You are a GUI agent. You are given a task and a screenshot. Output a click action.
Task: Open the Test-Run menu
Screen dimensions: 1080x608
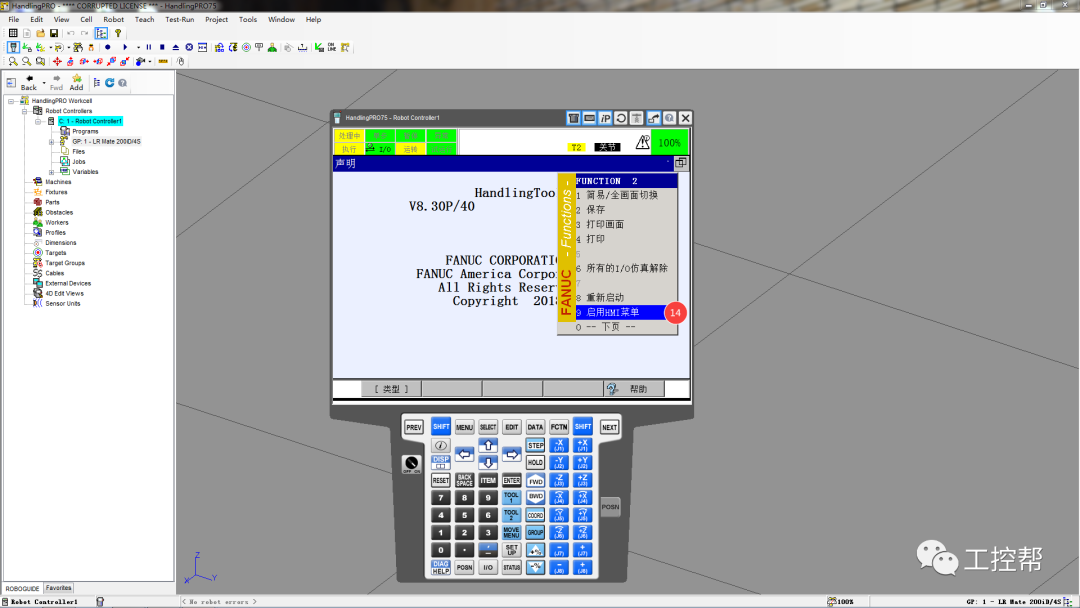pos(179,19)
